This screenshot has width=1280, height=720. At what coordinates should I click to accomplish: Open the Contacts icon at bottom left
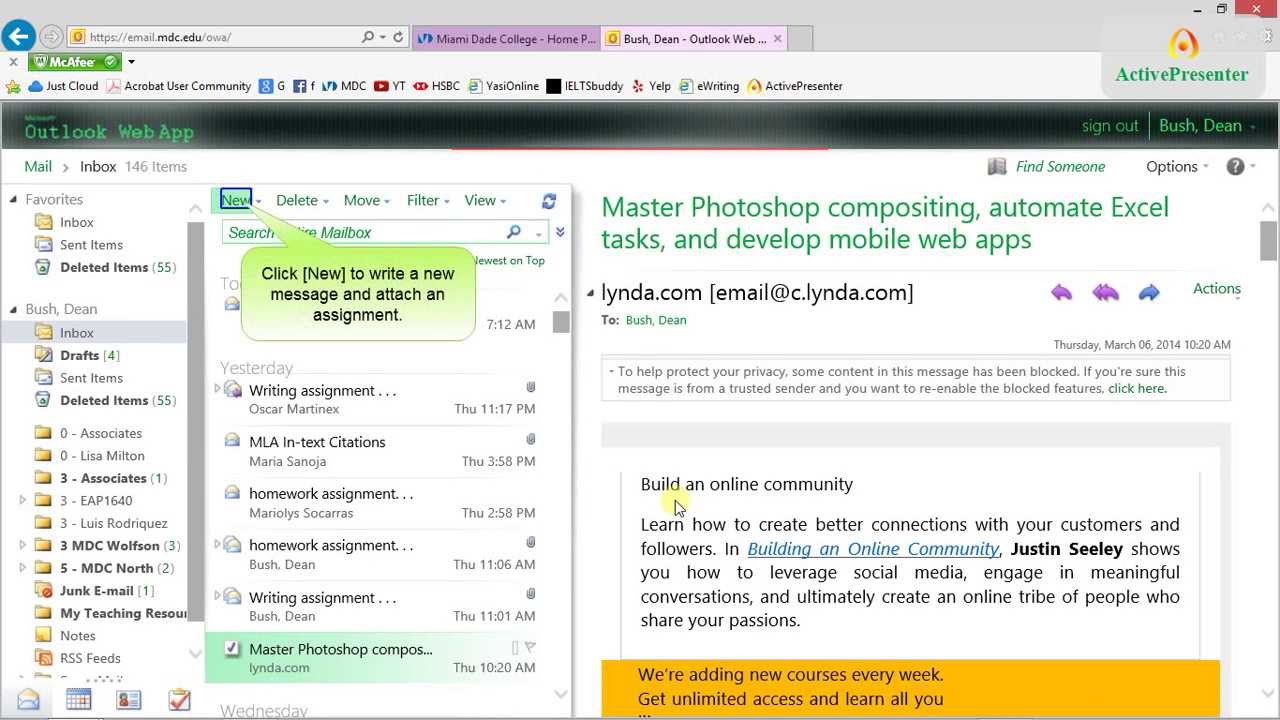[x=129, y=700]
